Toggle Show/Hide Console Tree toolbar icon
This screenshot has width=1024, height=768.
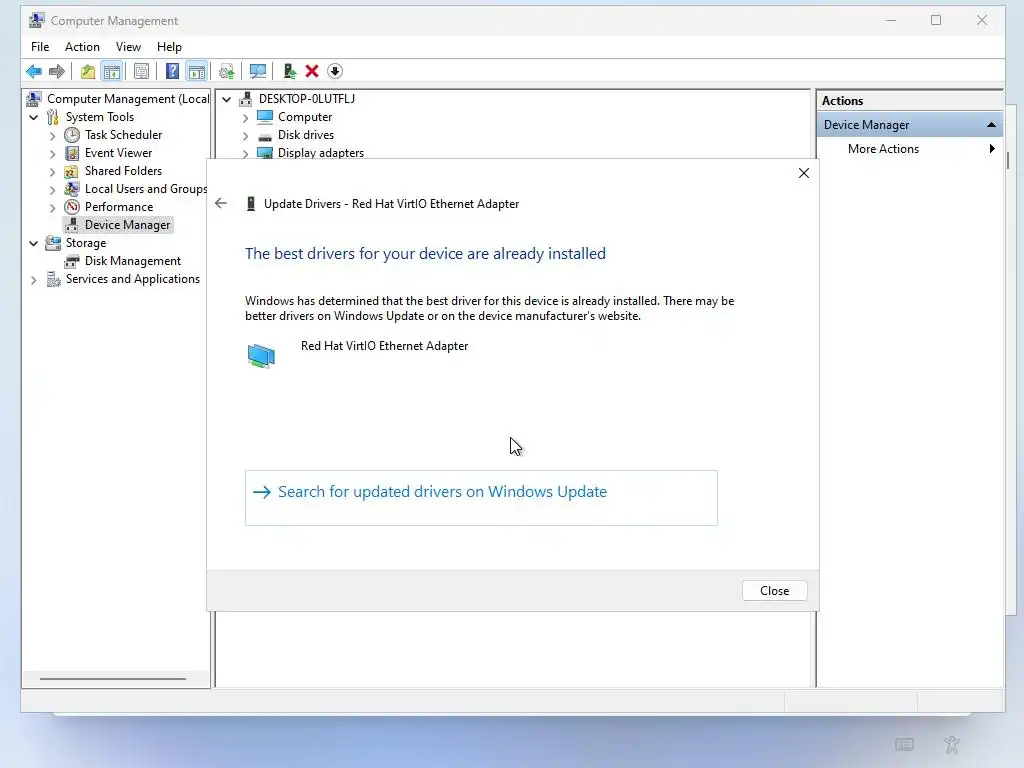point(112,71)
